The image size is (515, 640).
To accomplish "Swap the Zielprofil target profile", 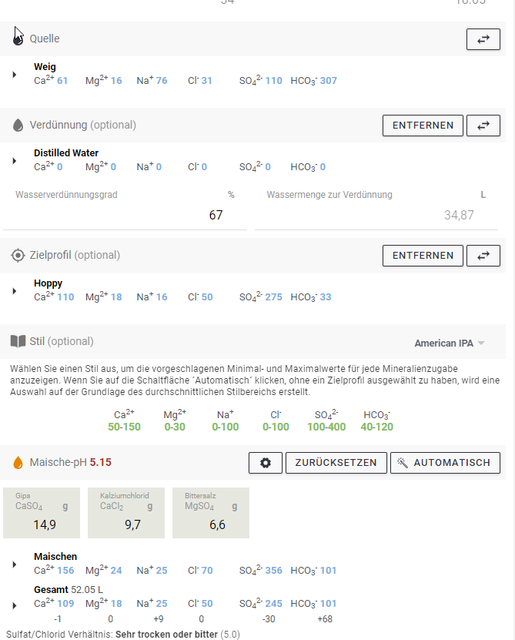I will click(483, 256).
